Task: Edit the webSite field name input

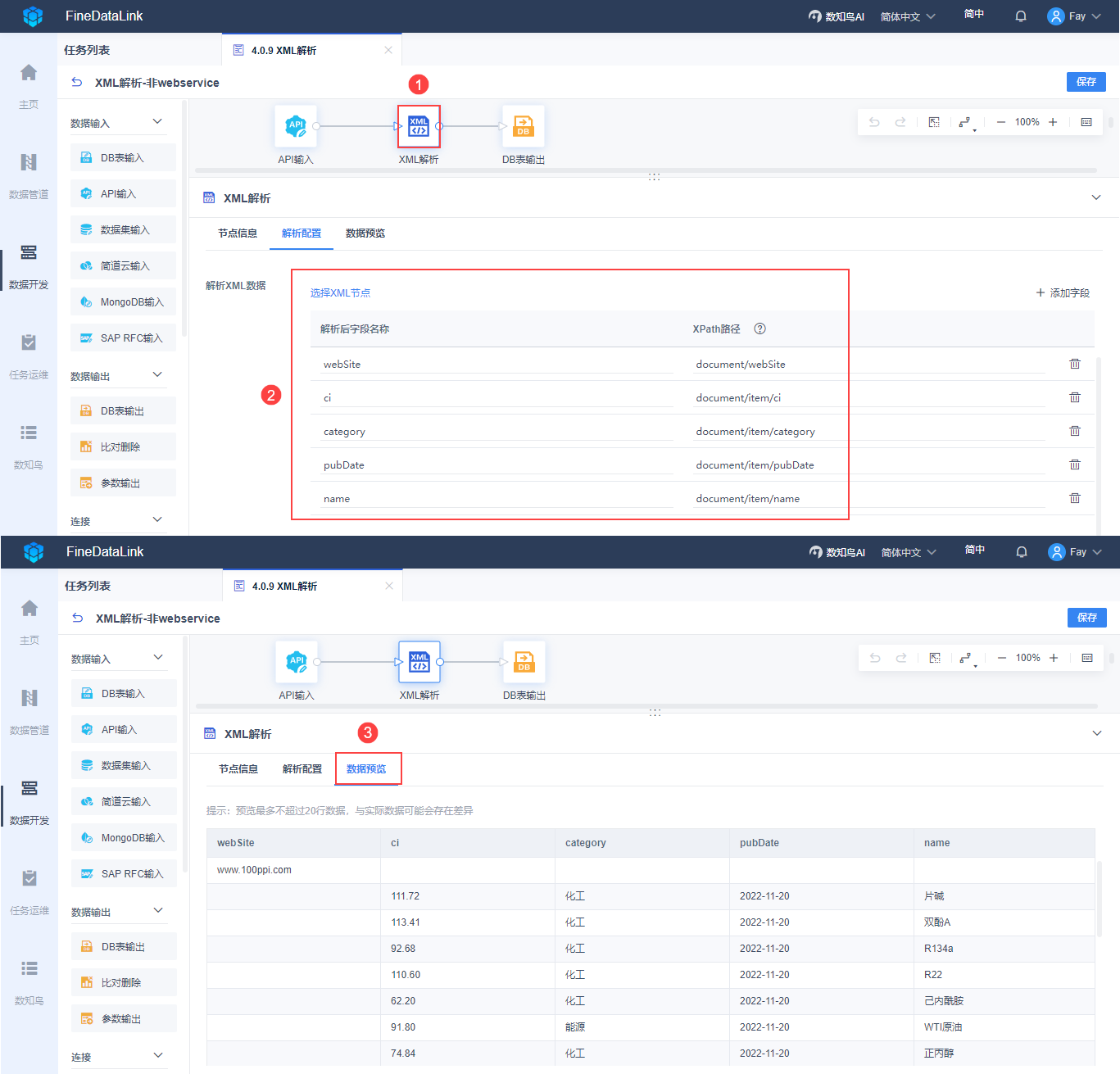Action: click(x=497, y=365)
